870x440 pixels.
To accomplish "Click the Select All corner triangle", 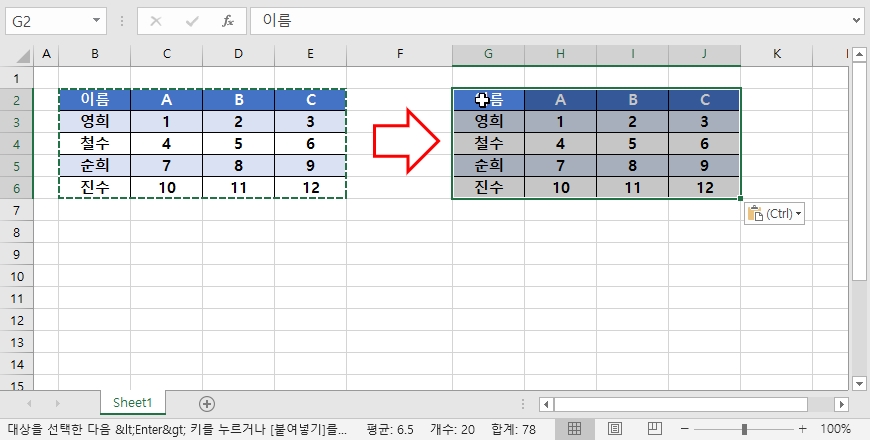I will pos(23,55).
